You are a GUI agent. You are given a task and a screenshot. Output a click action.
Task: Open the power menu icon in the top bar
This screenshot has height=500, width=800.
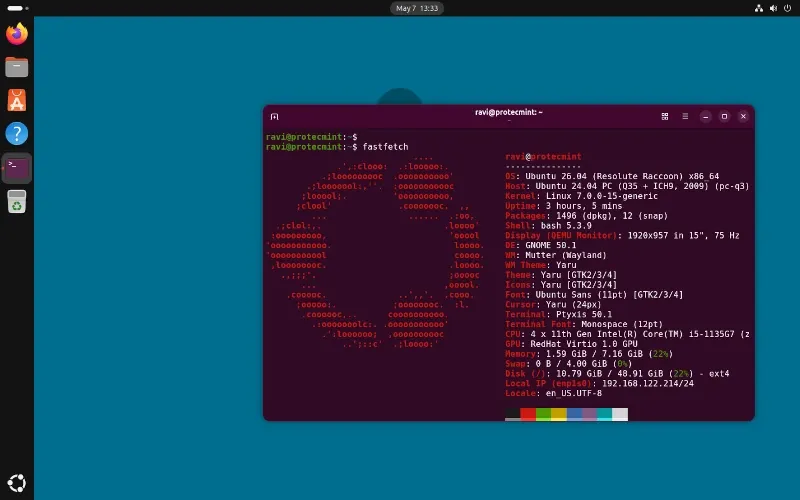[x=787, y=8]
